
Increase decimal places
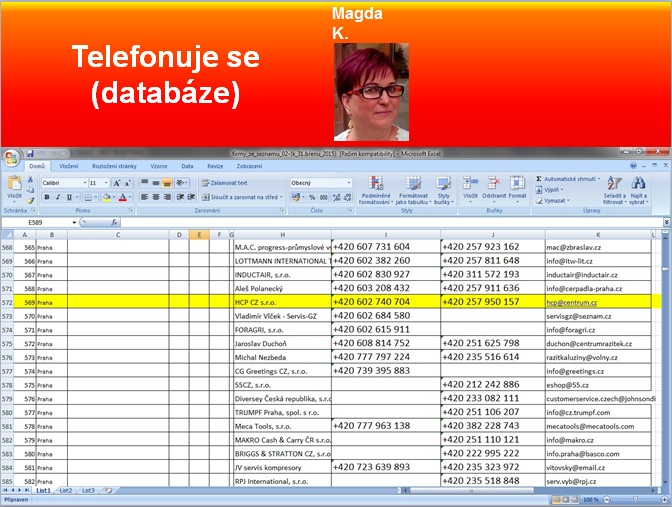click(336, 197)
